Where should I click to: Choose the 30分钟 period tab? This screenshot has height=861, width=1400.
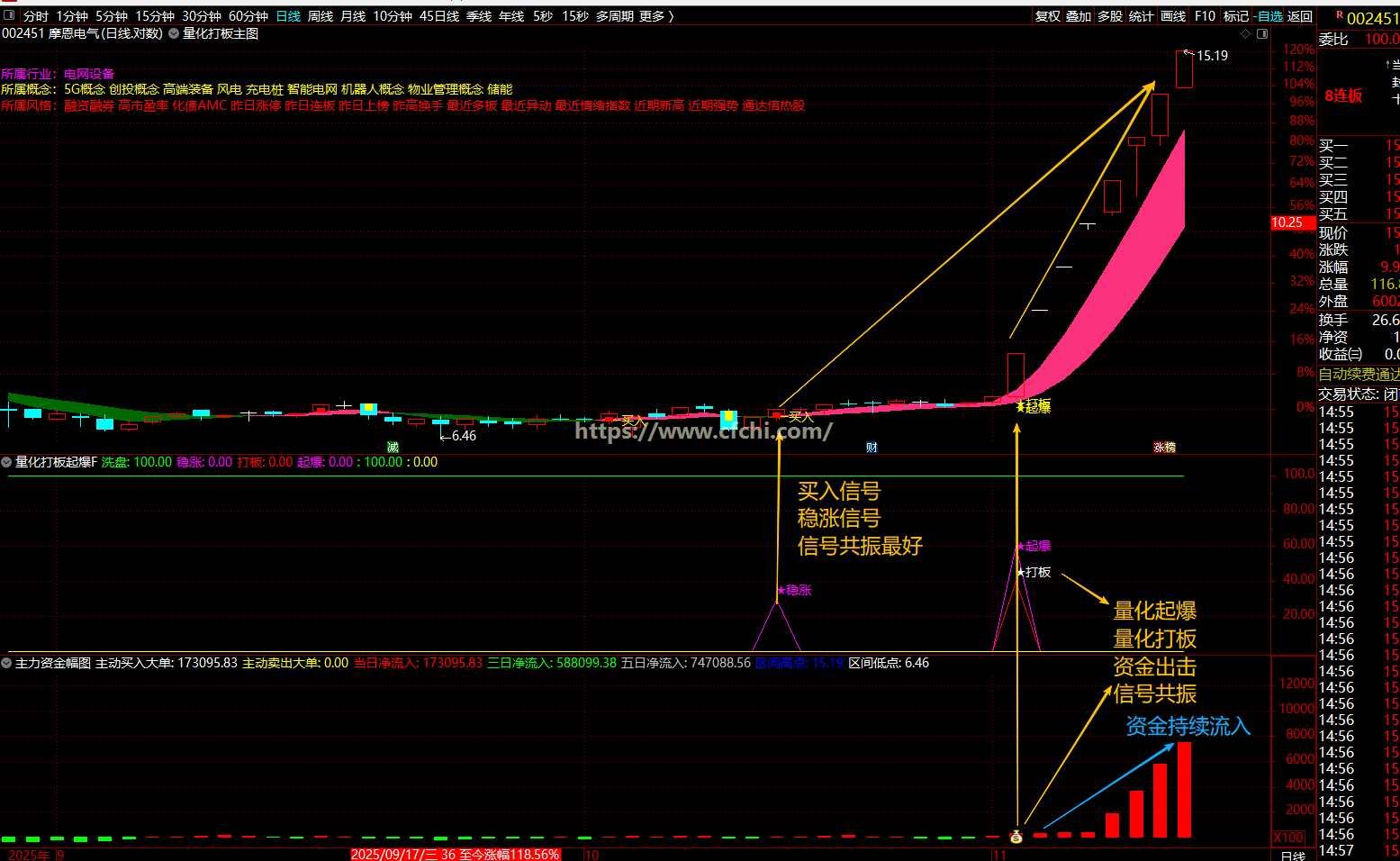(202, 16)
